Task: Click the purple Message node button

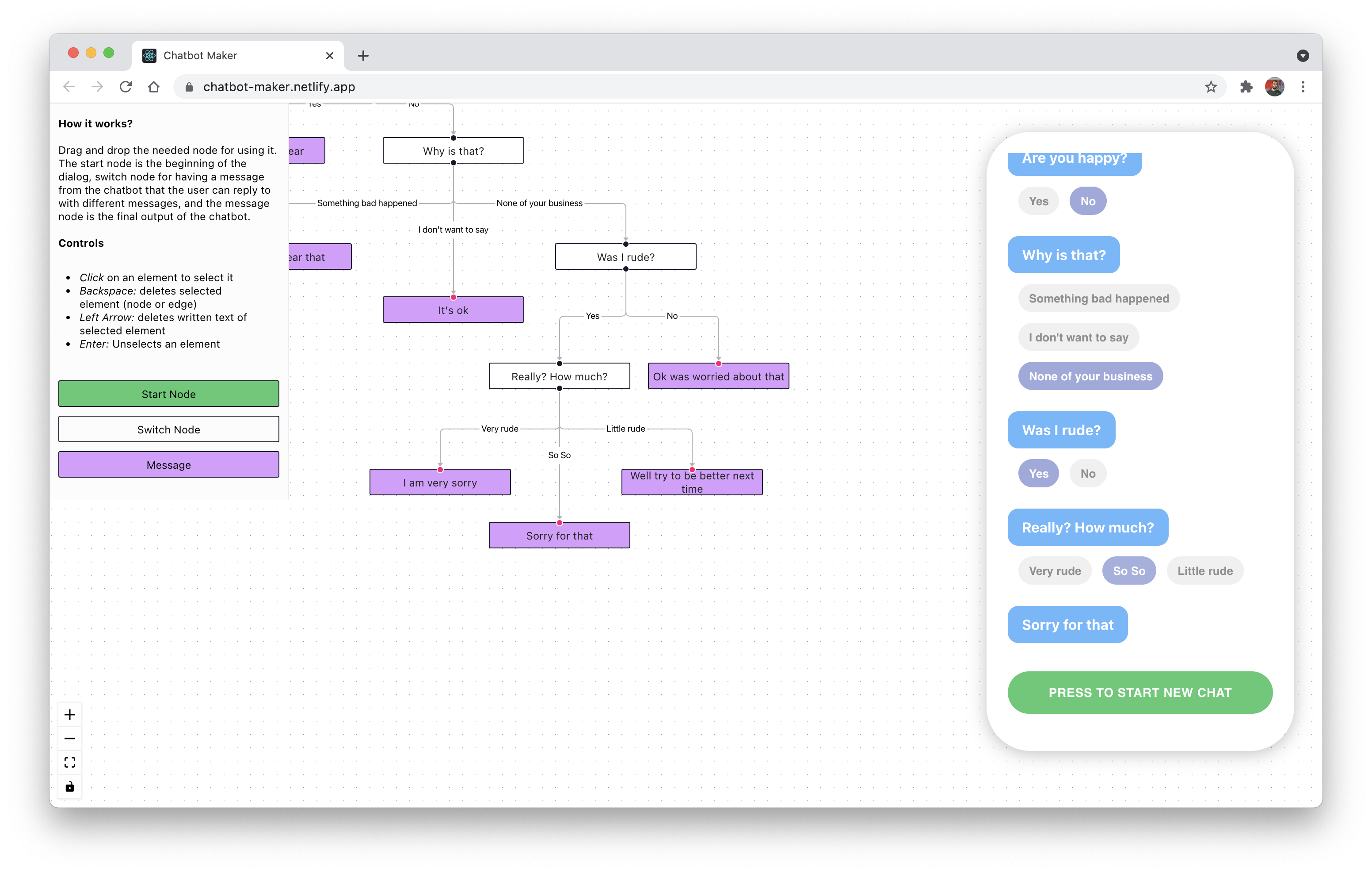Action: click(169, 465)
